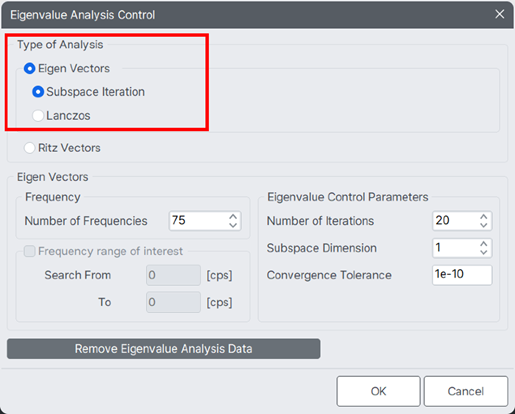This screenshot has width=515, height=414.
Task: Select the Eigen Vectors radio button
Action: pyautogui.click(x=30, y=69)
